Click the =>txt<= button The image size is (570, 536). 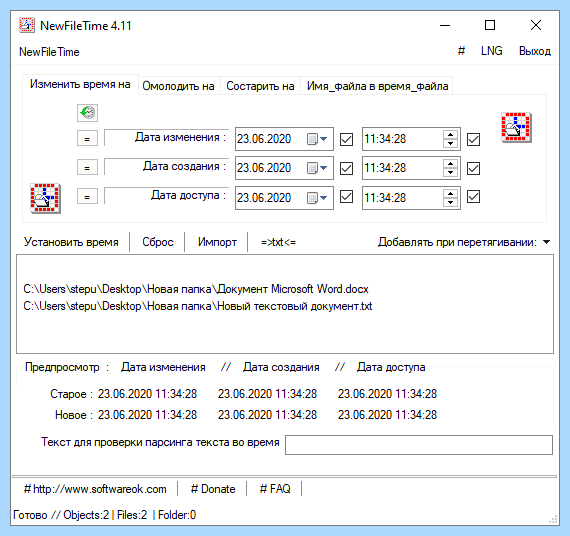coord(278,242)
